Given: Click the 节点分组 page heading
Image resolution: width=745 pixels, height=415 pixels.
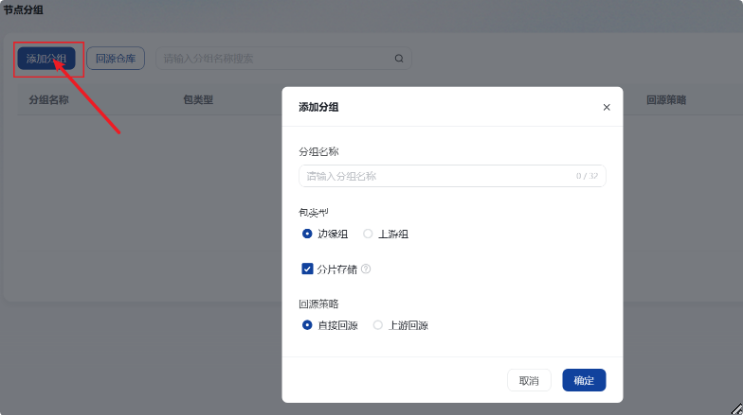Looking at the screenshot, I should click(x=23, y=9).
